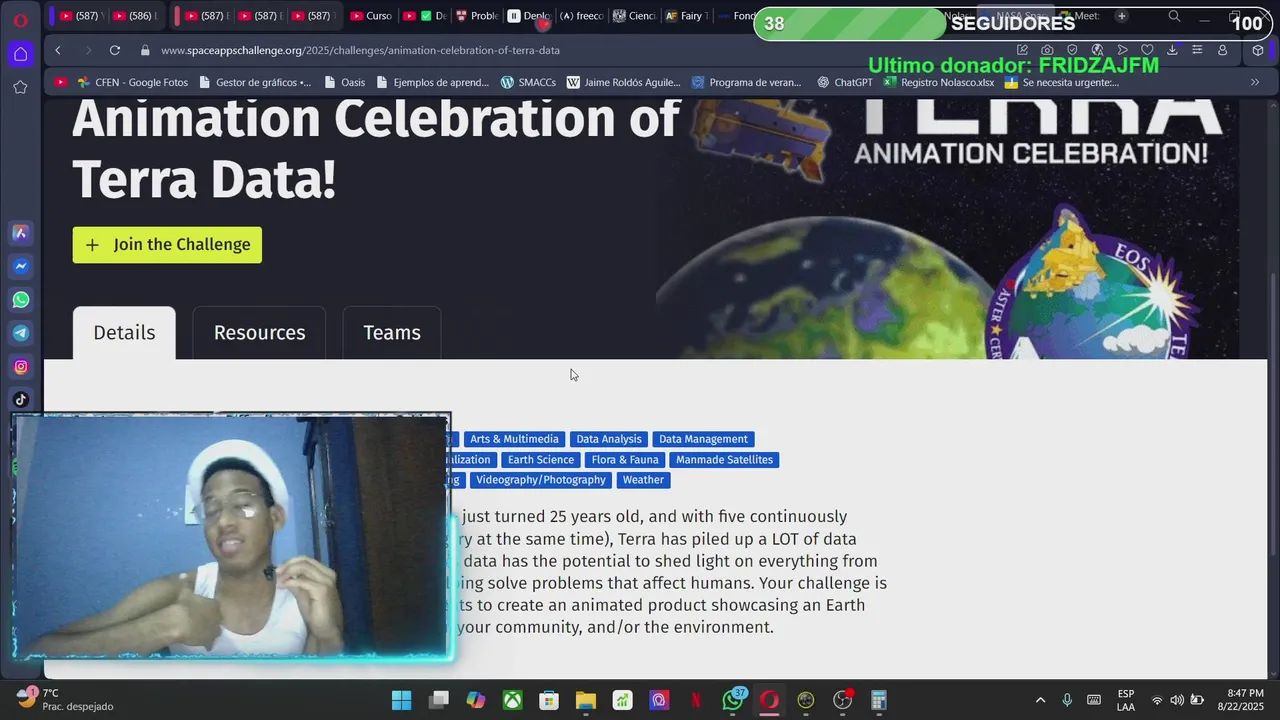
Task: Click the snapshot camera icon in address bar
Action: [x=1047, y=50]
